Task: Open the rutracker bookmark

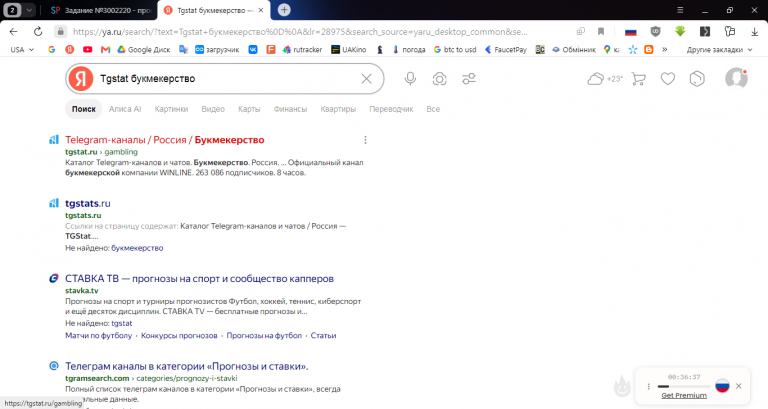Action: [302, 49]
